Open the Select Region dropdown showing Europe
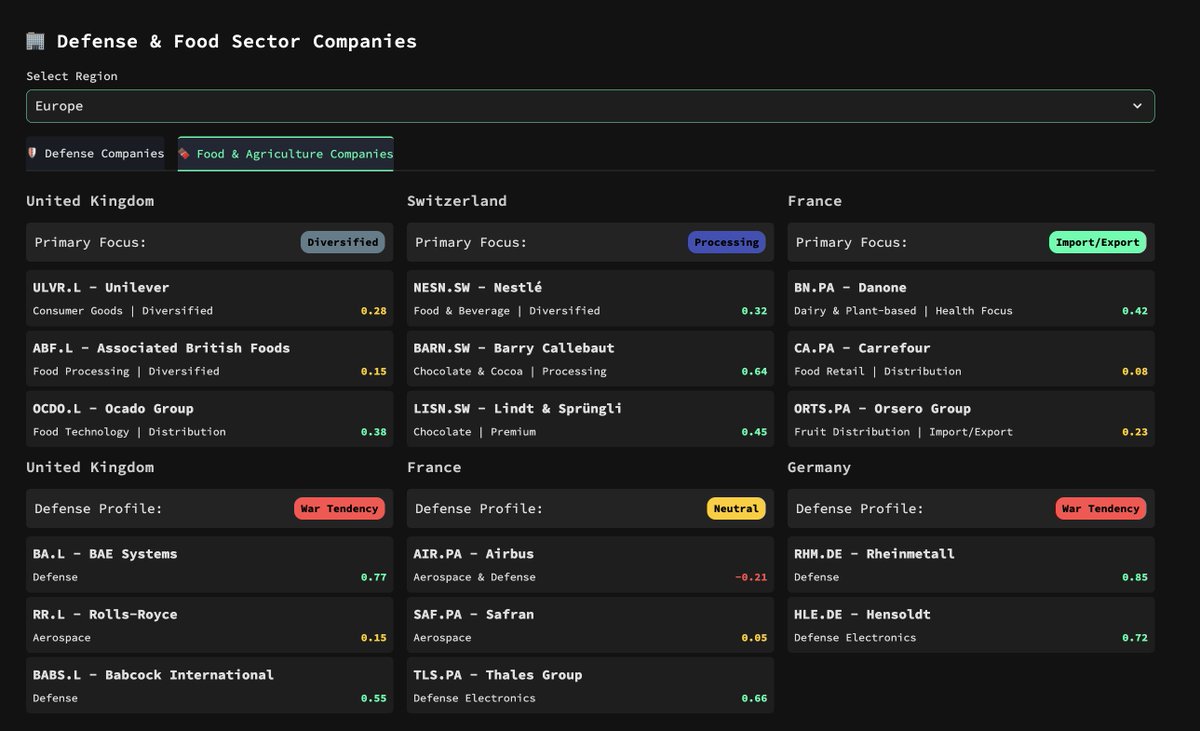 tap(590, 106)
